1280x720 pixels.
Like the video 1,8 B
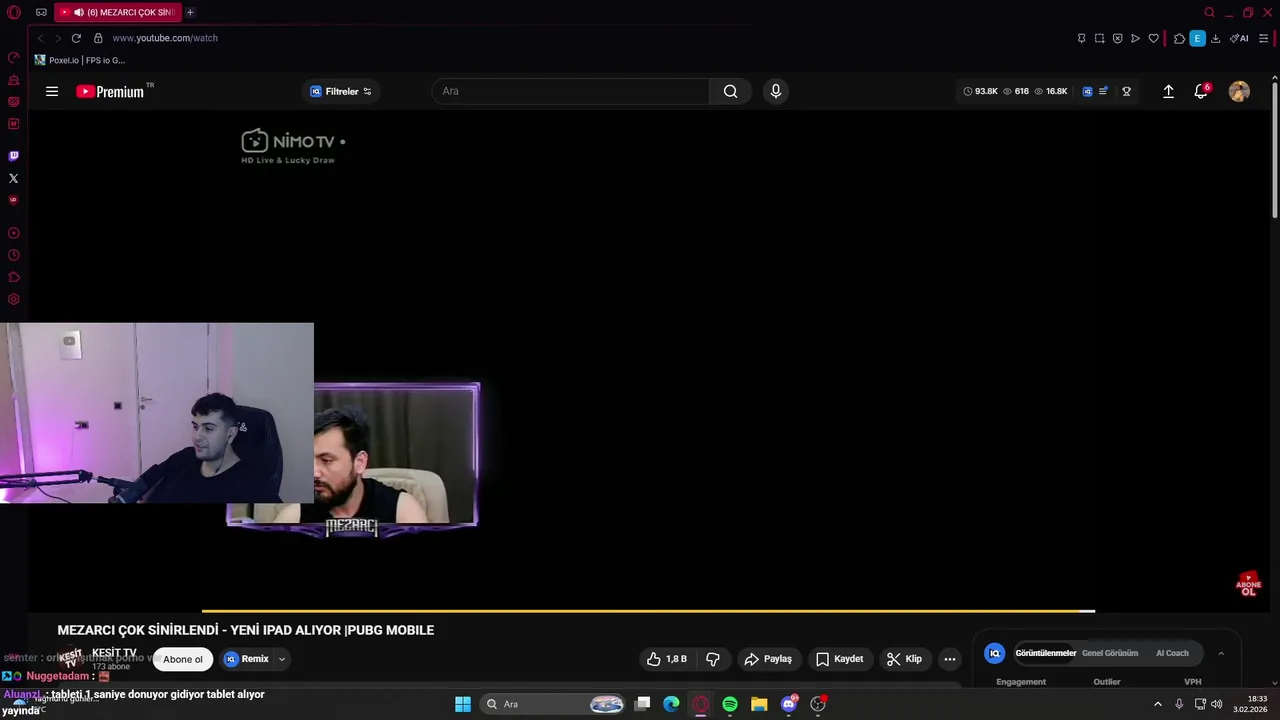[667, 659]
